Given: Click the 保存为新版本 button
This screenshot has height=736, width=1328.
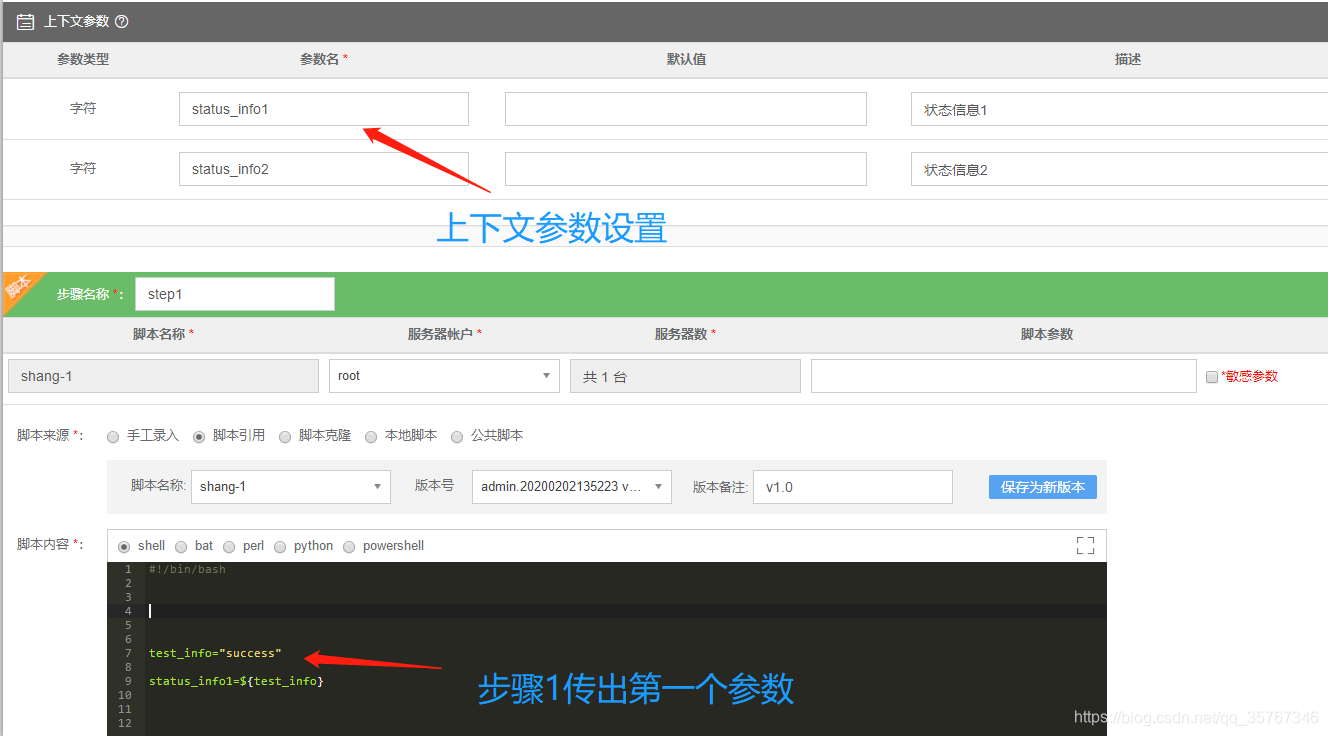Looking at the screenshot, I should tap(1043, 487).
